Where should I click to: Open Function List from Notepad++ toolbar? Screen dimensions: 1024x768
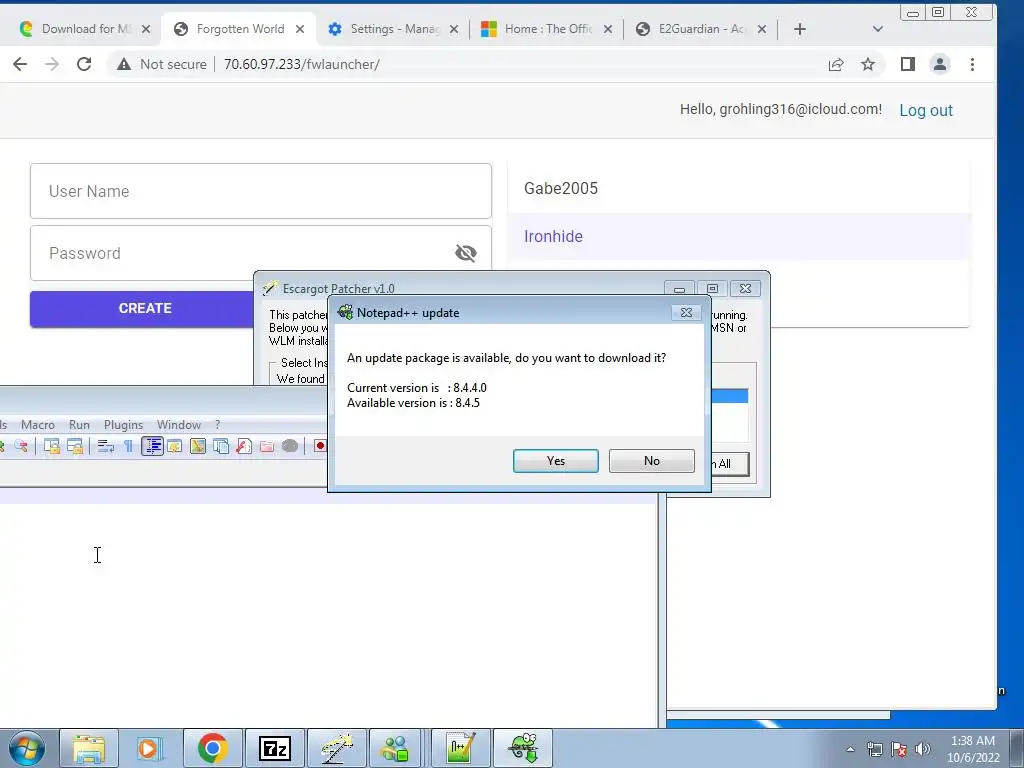pyautogui.click(x=244, y=446)
